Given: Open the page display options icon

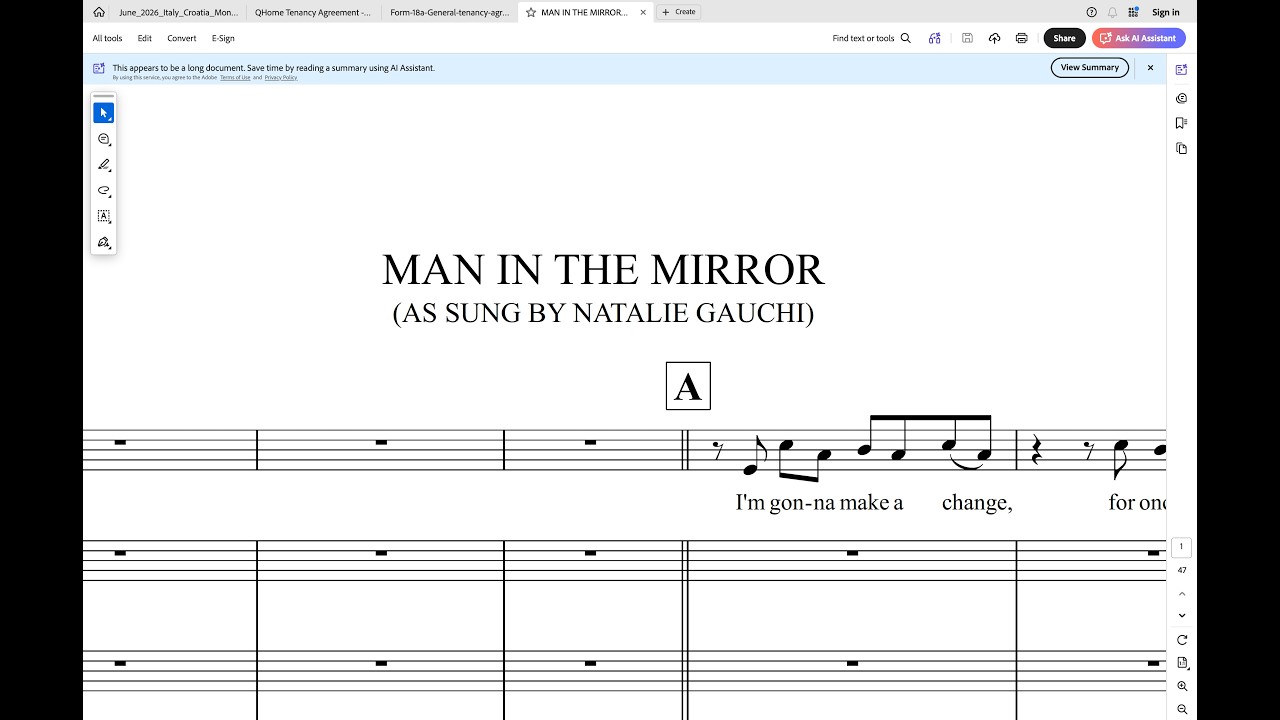Looking at the screenshot, I should [1182, 663].
